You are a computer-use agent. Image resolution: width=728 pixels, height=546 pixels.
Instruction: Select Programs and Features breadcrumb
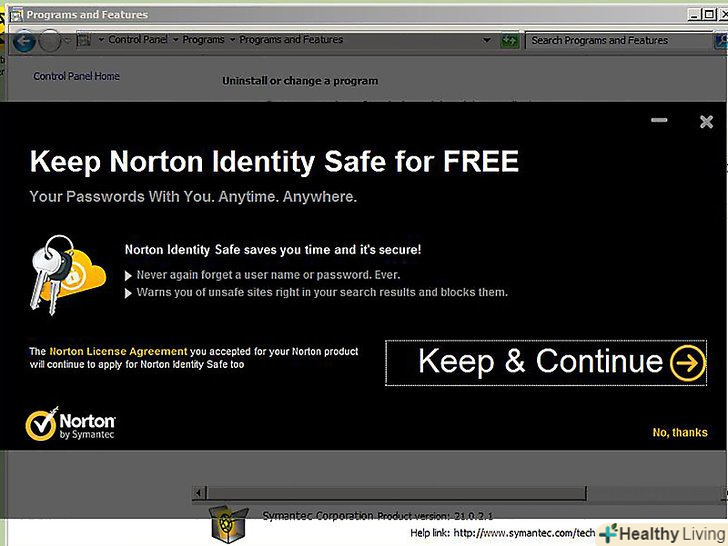pyautogui.click(x=291, y=40)
